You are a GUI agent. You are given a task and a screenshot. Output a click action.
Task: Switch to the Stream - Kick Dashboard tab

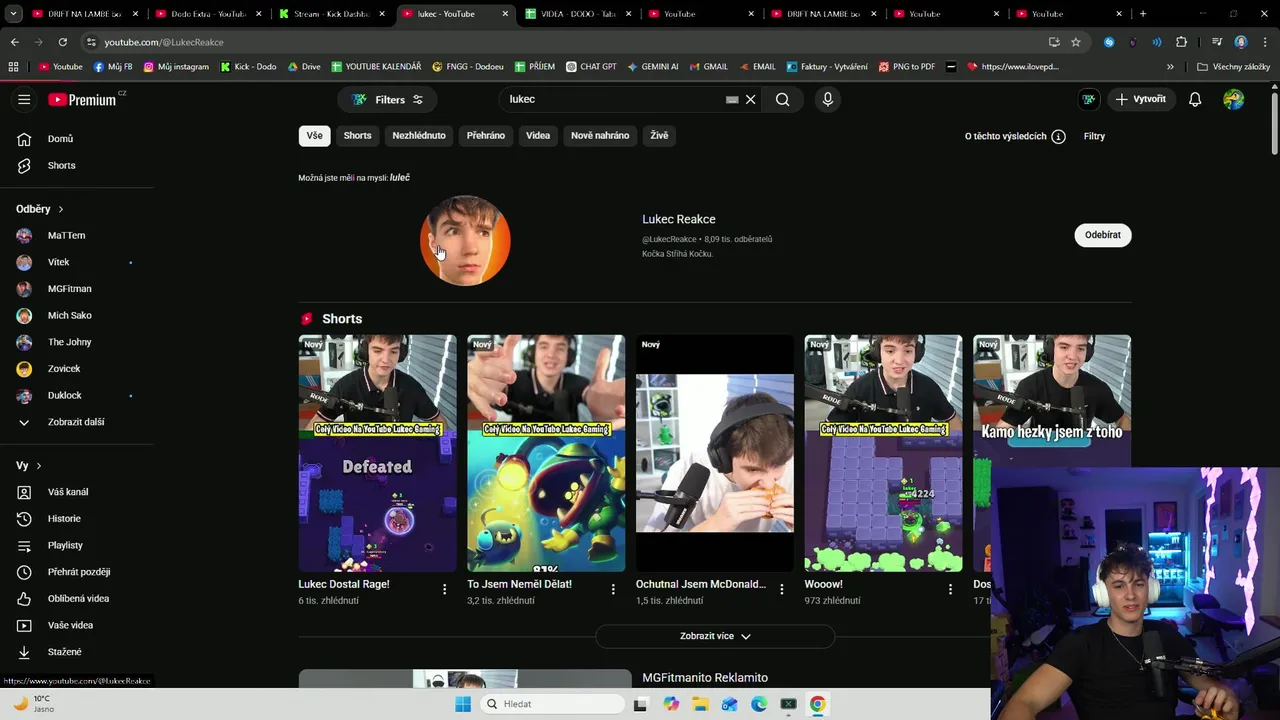pos(331,14)
